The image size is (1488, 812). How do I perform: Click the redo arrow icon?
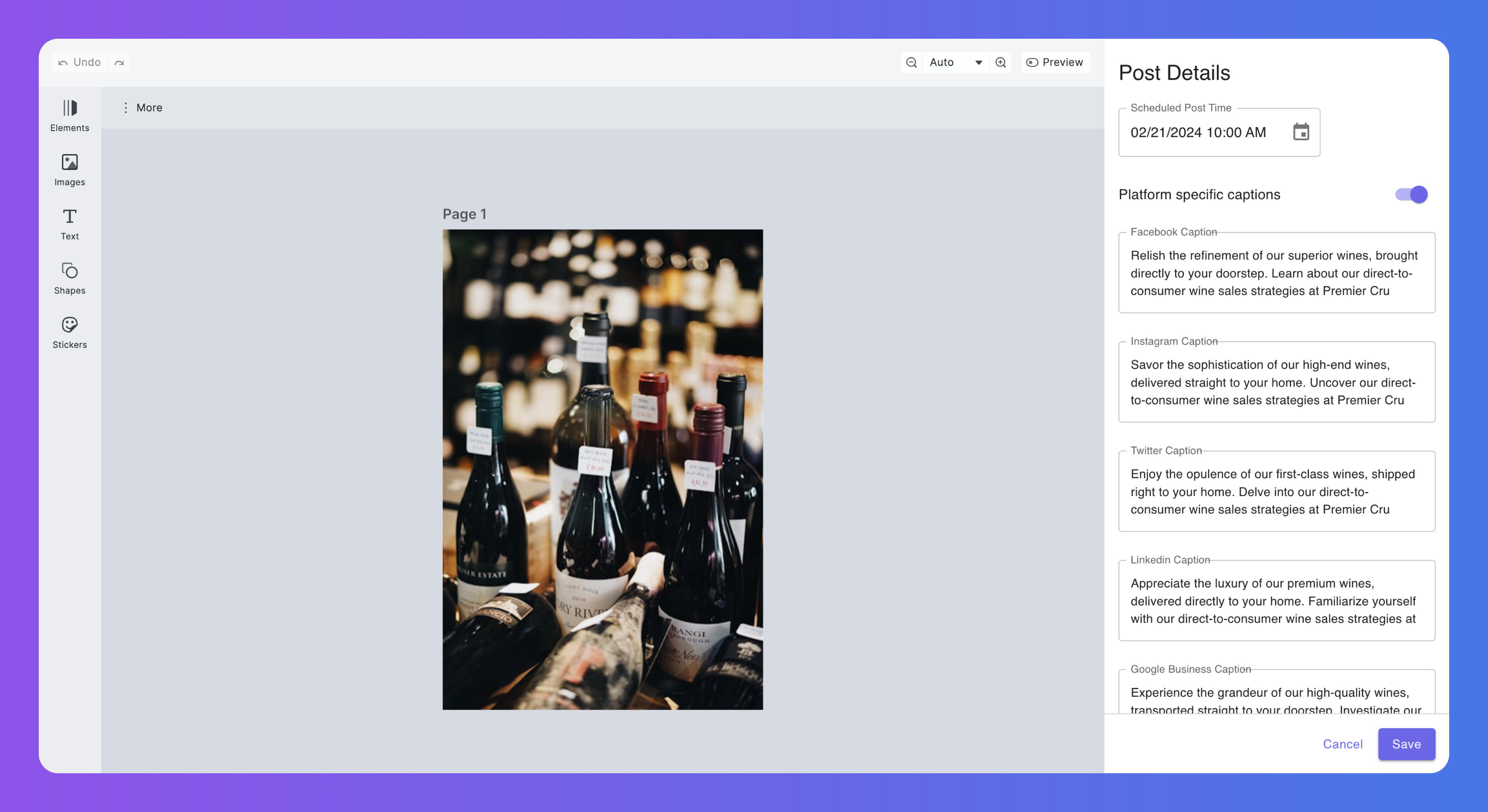tap(119, 62)
